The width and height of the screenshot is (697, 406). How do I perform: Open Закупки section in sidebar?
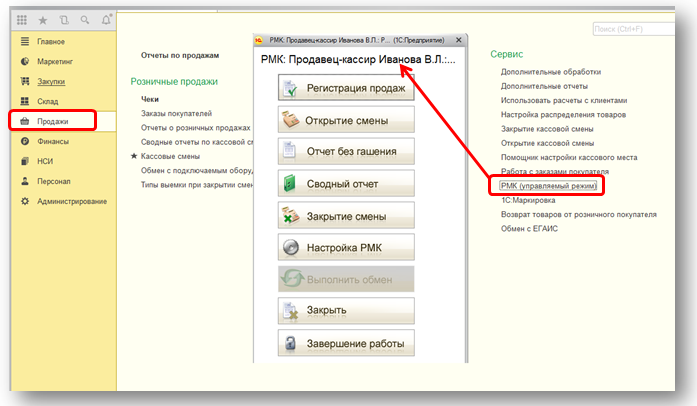[x=51, y=81]
